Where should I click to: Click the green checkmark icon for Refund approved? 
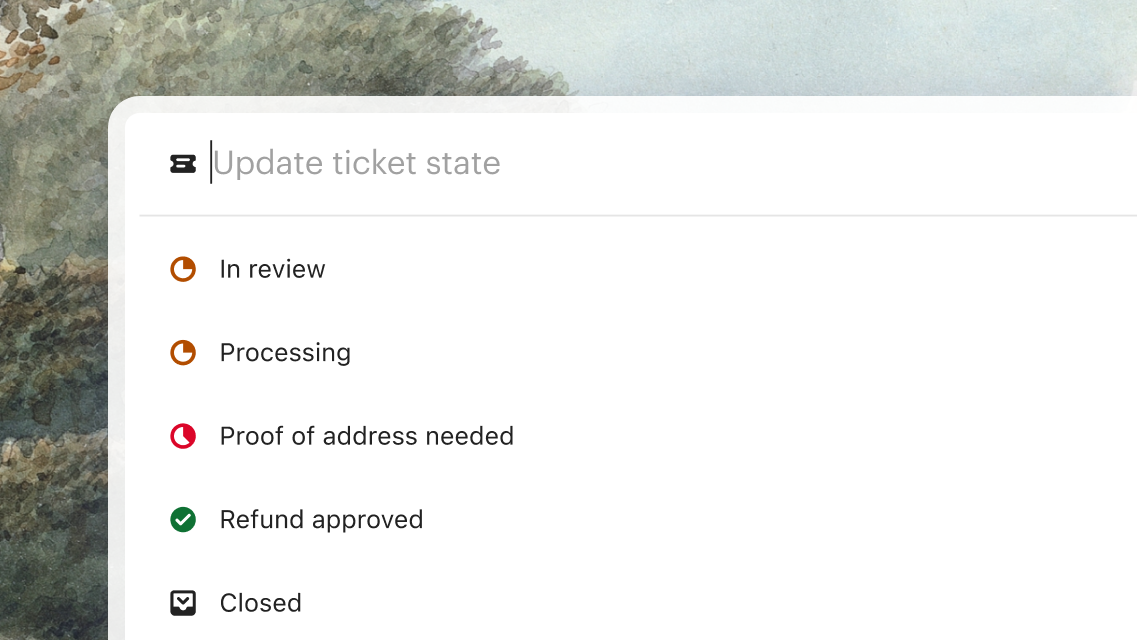coord(183,520)
